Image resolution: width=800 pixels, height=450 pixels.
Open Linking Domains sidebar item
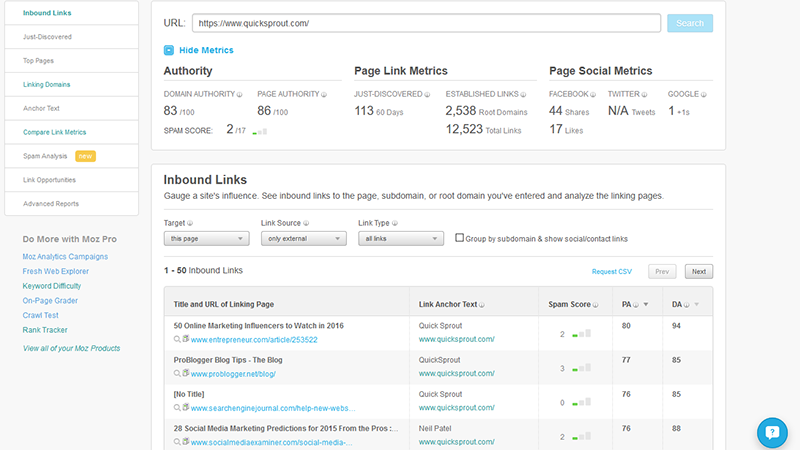point(71,85)
